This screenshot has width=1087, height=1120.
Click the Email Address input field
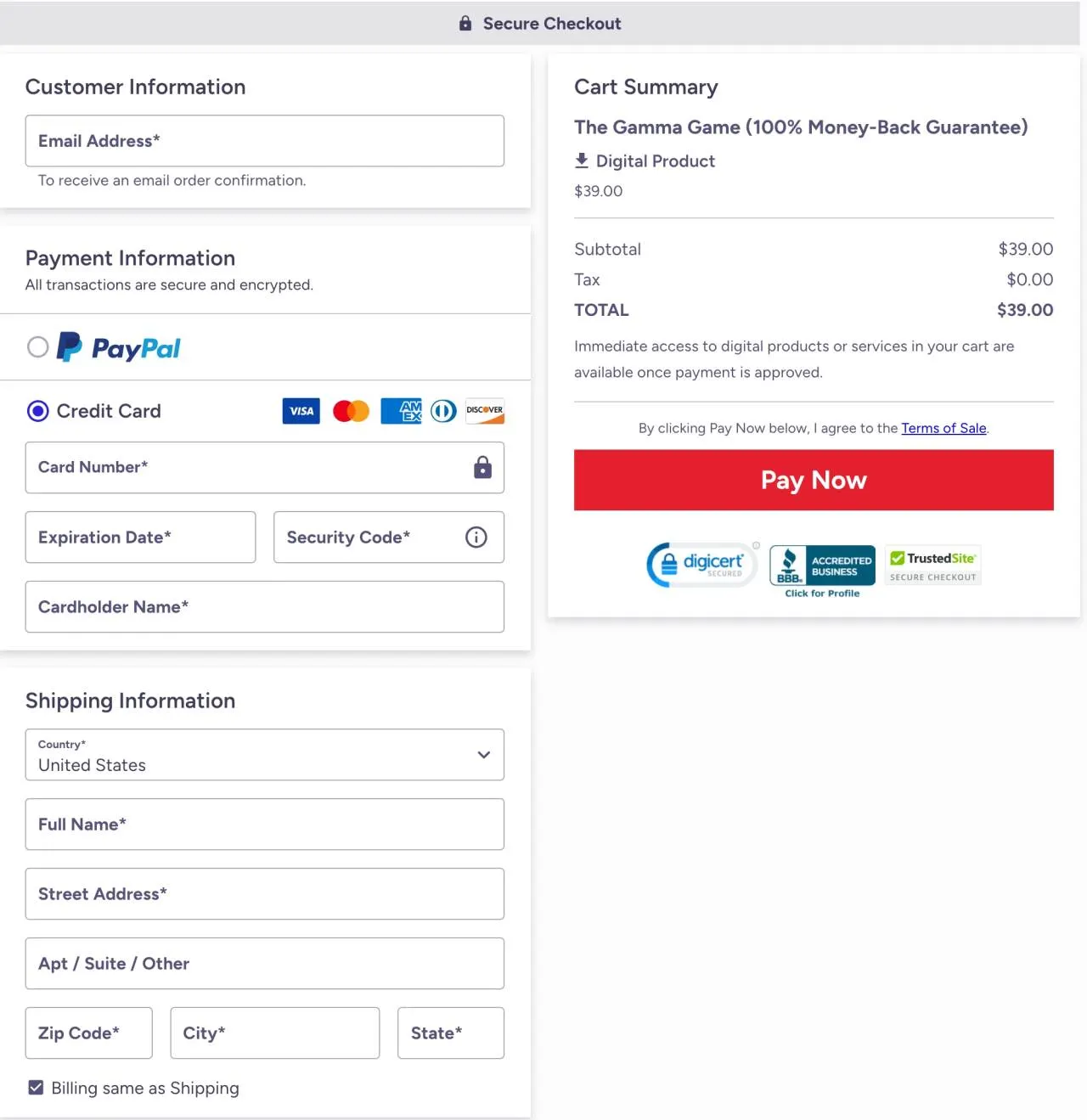click(x=264, y=141)
